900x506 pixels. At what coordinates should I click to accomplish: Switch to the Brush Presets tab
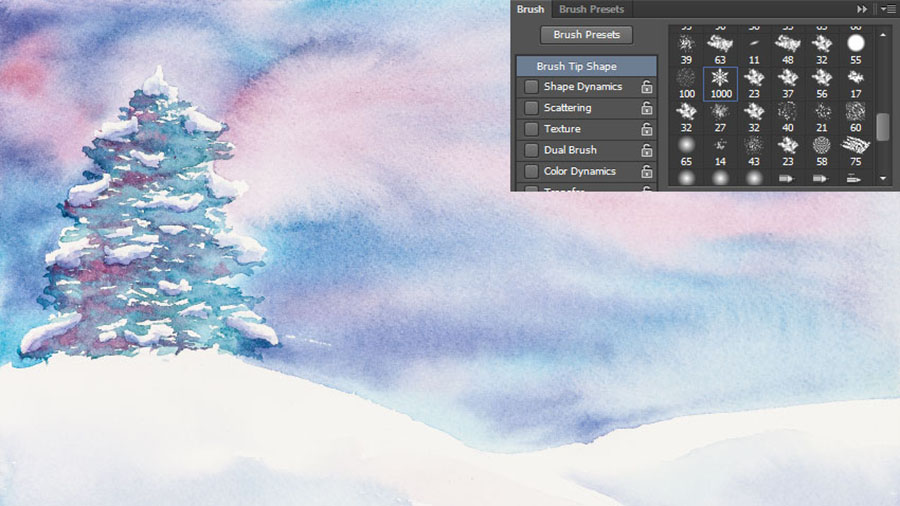click(591, 9)
